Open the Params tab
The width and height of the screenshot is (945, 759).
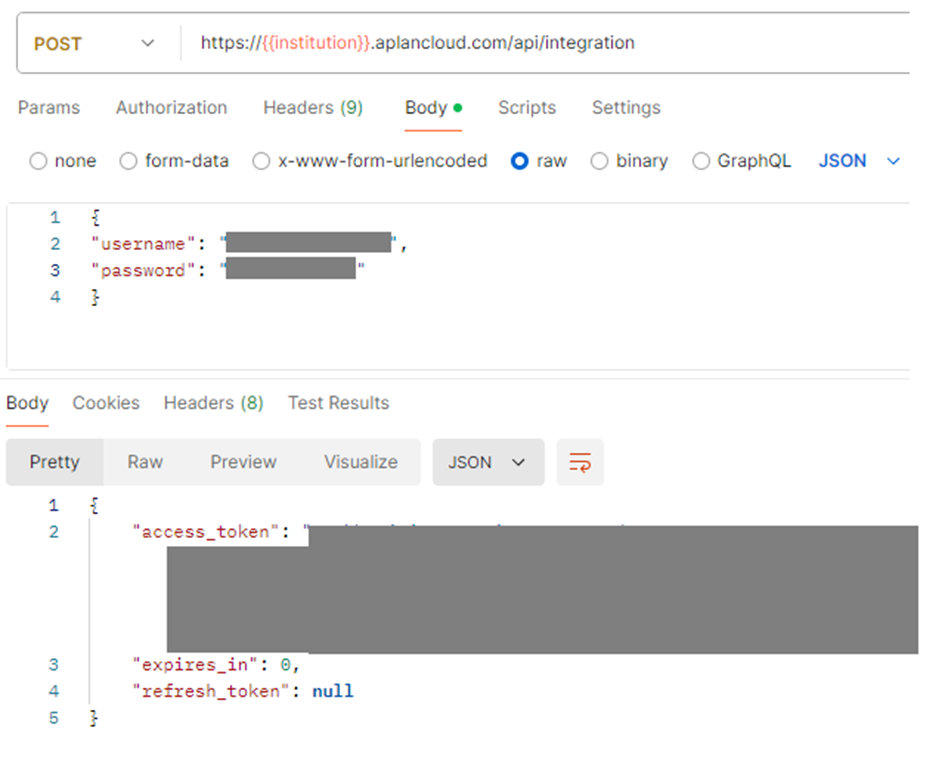[x=49, y=108]
